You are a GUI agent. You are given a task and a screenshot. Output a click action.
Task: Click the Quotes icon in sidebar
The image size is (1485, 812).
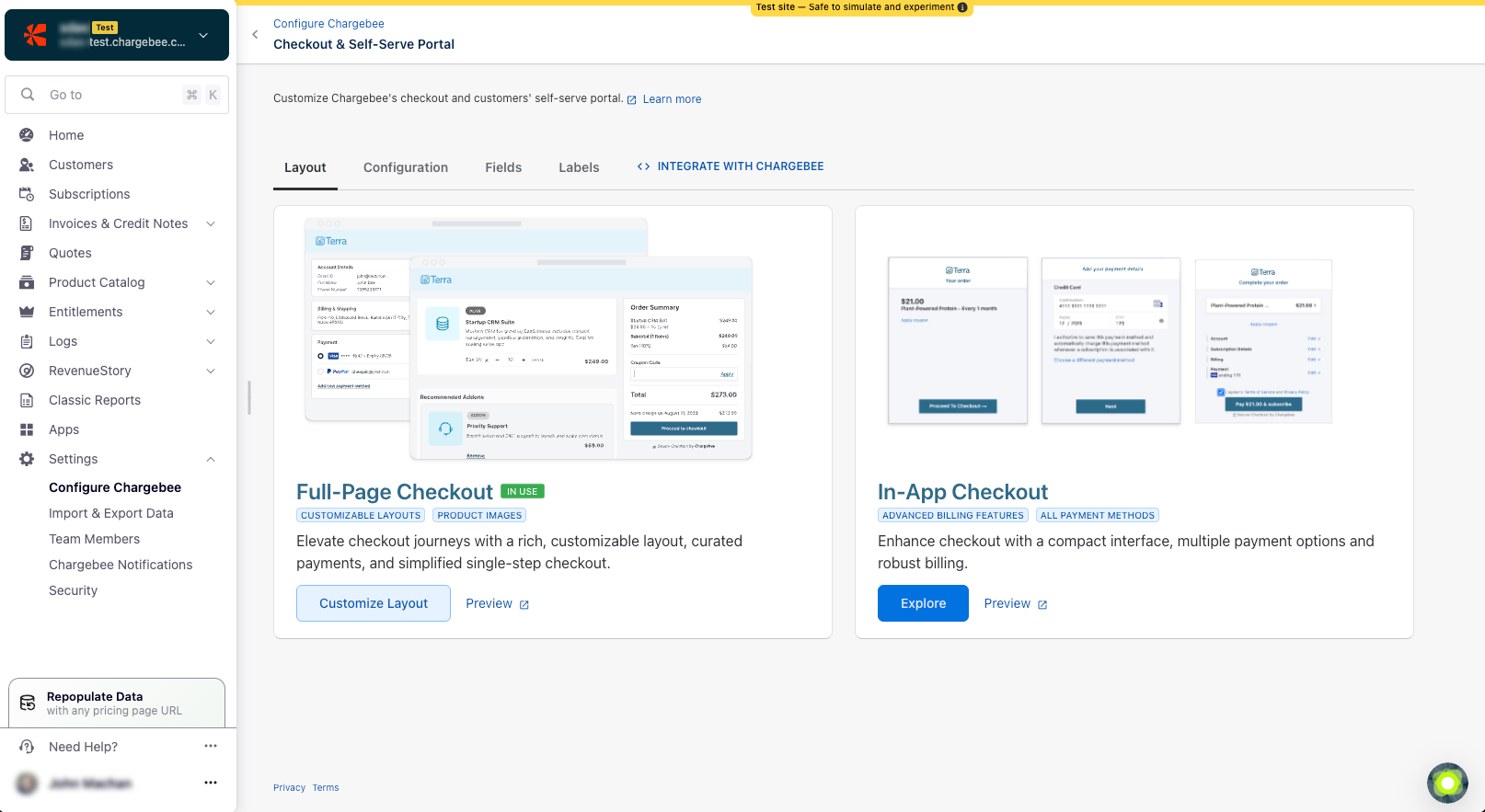(x=27, y=253)
